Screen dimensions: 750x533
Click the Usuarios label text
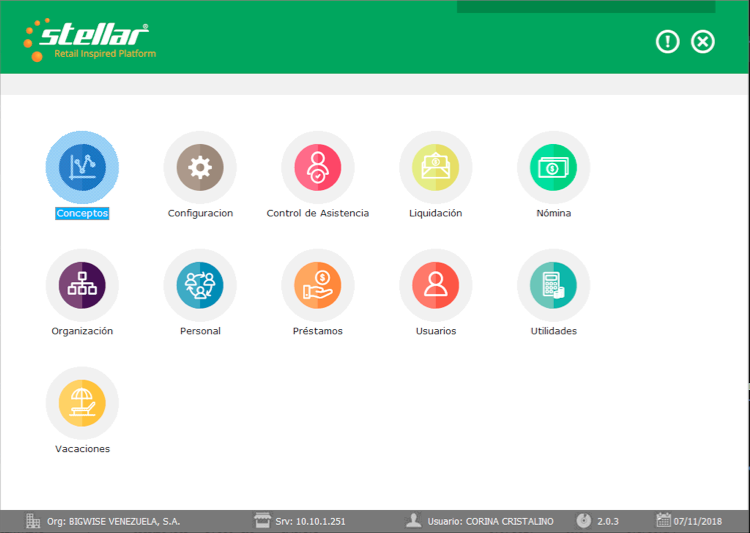point(436,331)
